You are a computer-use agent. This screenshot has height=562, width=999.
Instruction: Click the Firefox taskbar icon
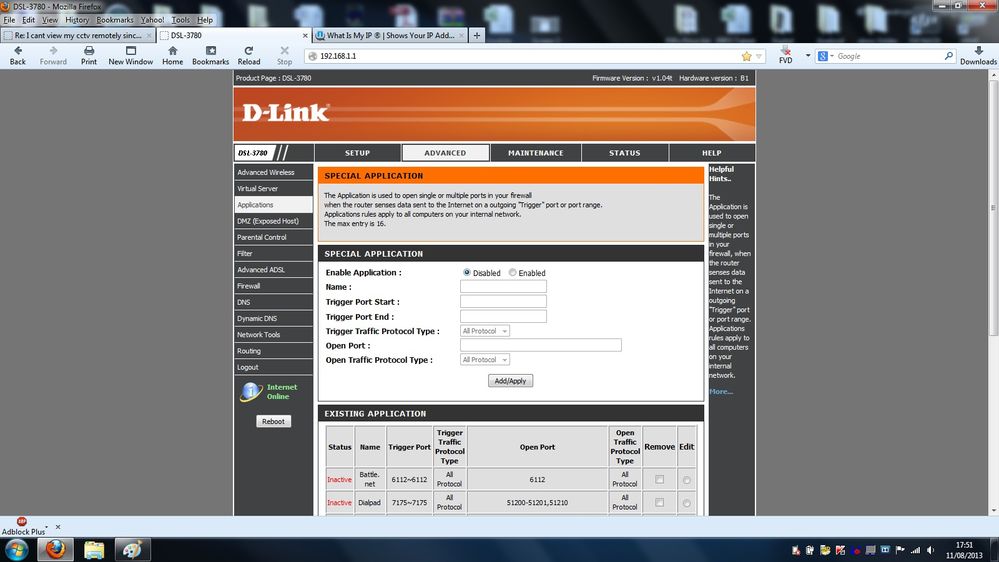(55, 549)
